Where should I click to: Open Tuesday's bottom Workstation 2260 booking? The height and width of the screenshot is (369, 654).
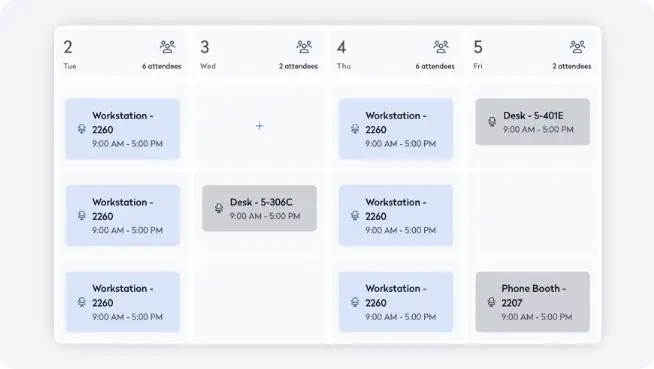[x=123, y=302]
